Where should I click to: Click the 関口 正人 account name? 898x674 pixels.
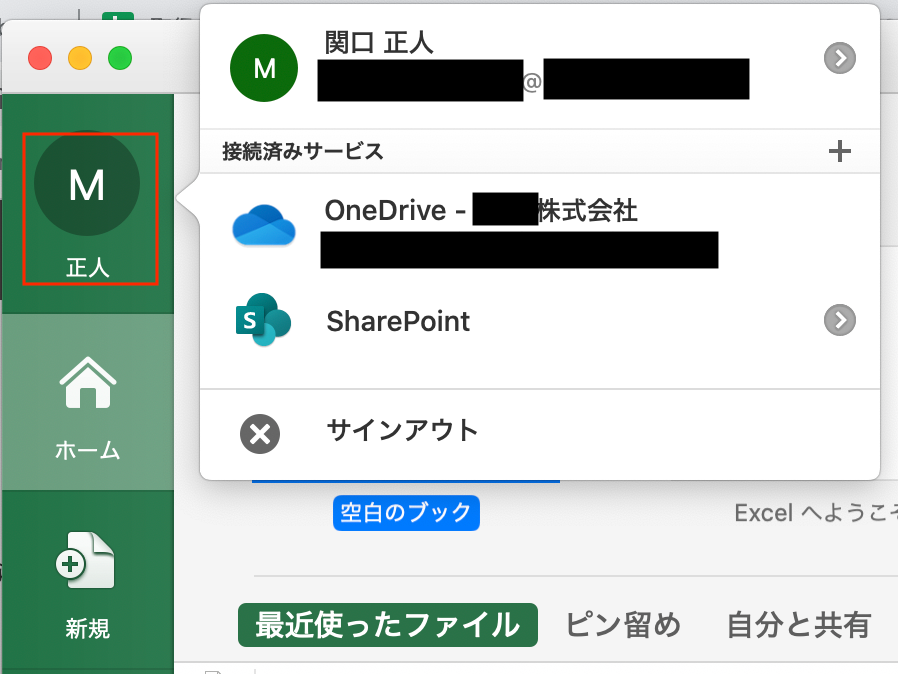click(x=379, y=43)
